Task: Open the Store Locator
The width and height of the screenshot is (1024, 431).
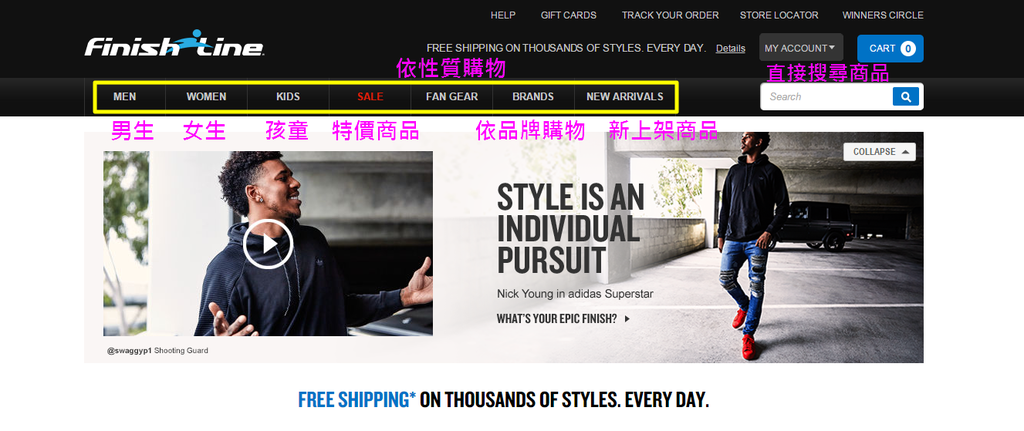Action: coord(779,15)
